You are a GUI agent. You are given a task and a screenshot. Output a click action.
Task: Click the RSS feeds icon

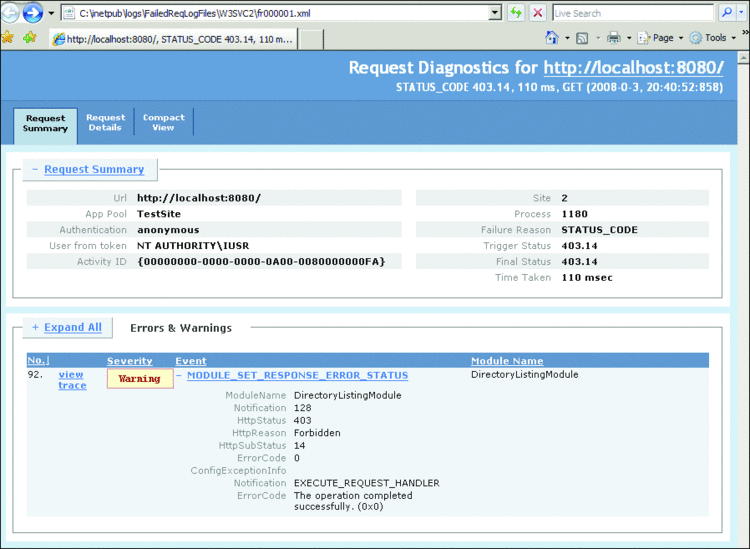[582, 38]
